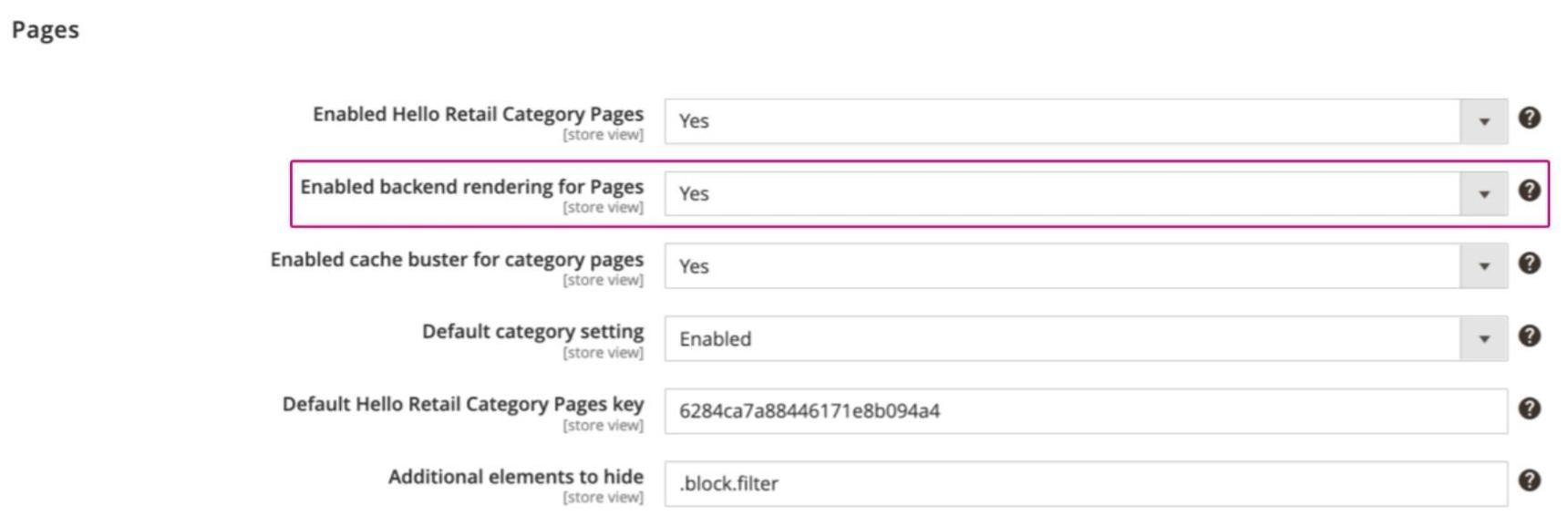
Task: Click the 'Enabled cache buster for category pages' label
Action: click(x=457, y=260)
